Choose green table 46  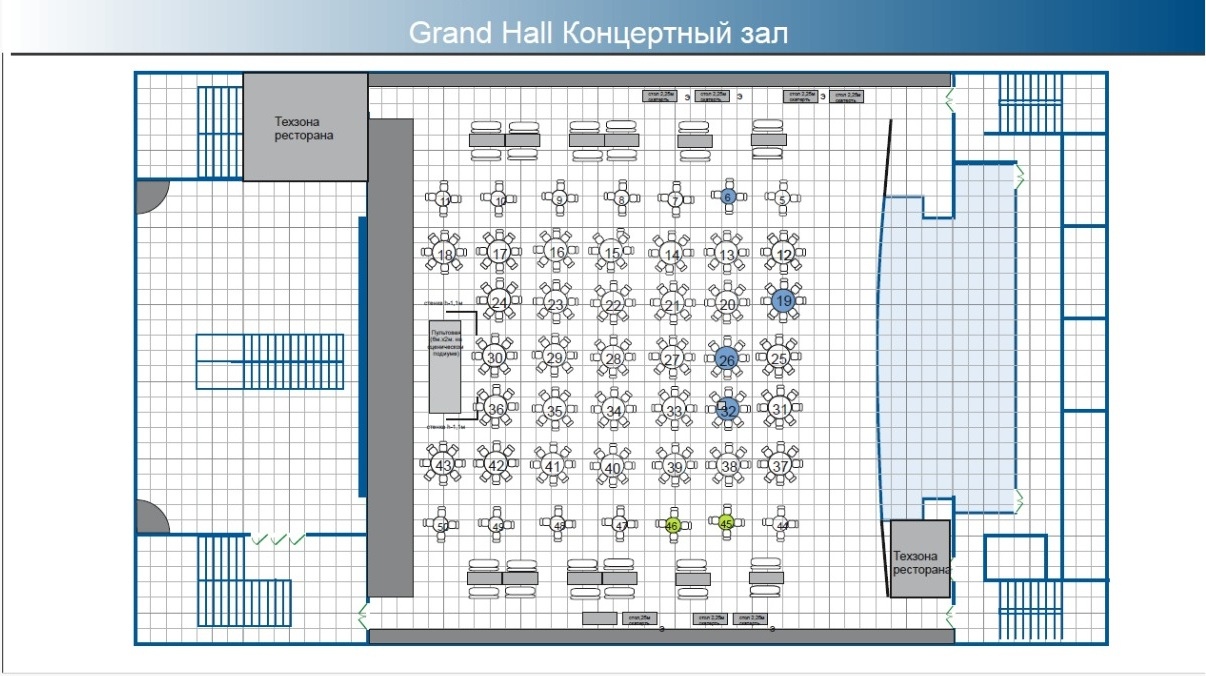[672, 525]
